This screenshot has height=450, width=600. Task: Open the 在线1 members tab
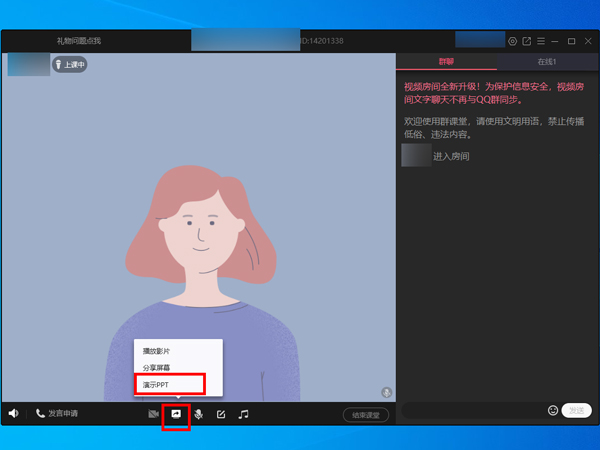(x=547, y=62)
